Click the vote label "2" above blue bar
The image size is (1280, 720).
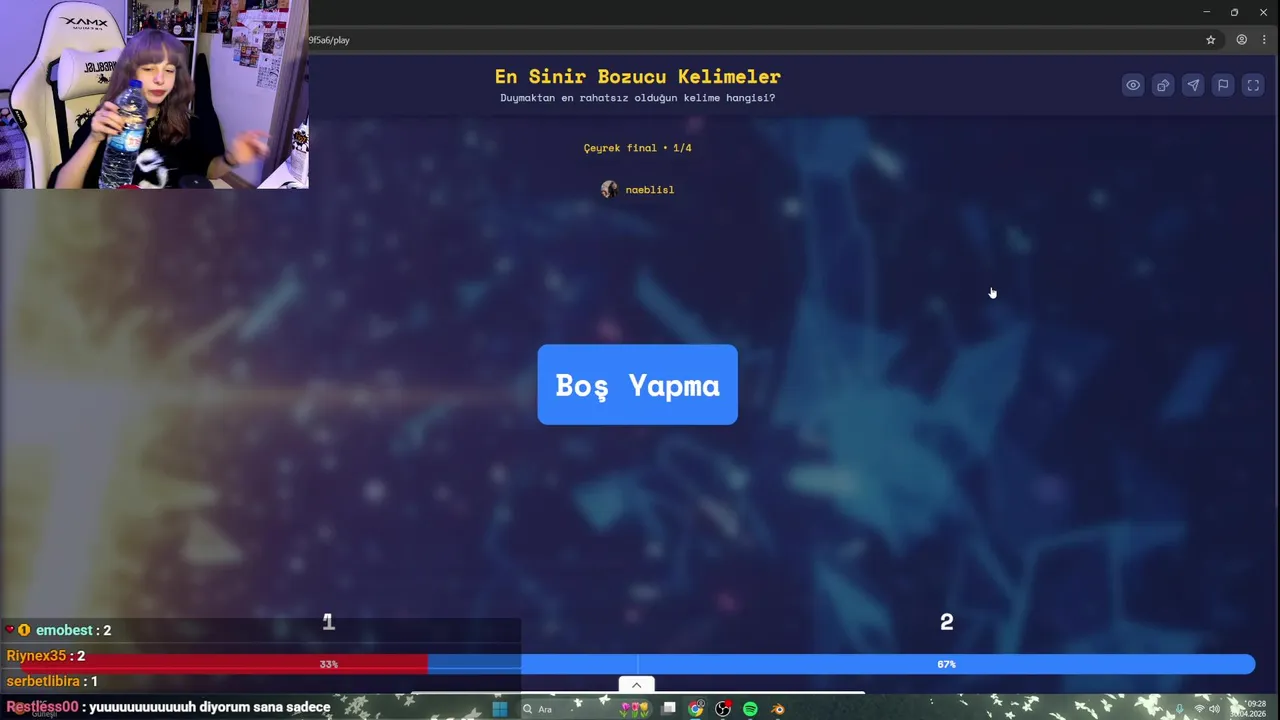click(x=946, y=623)
